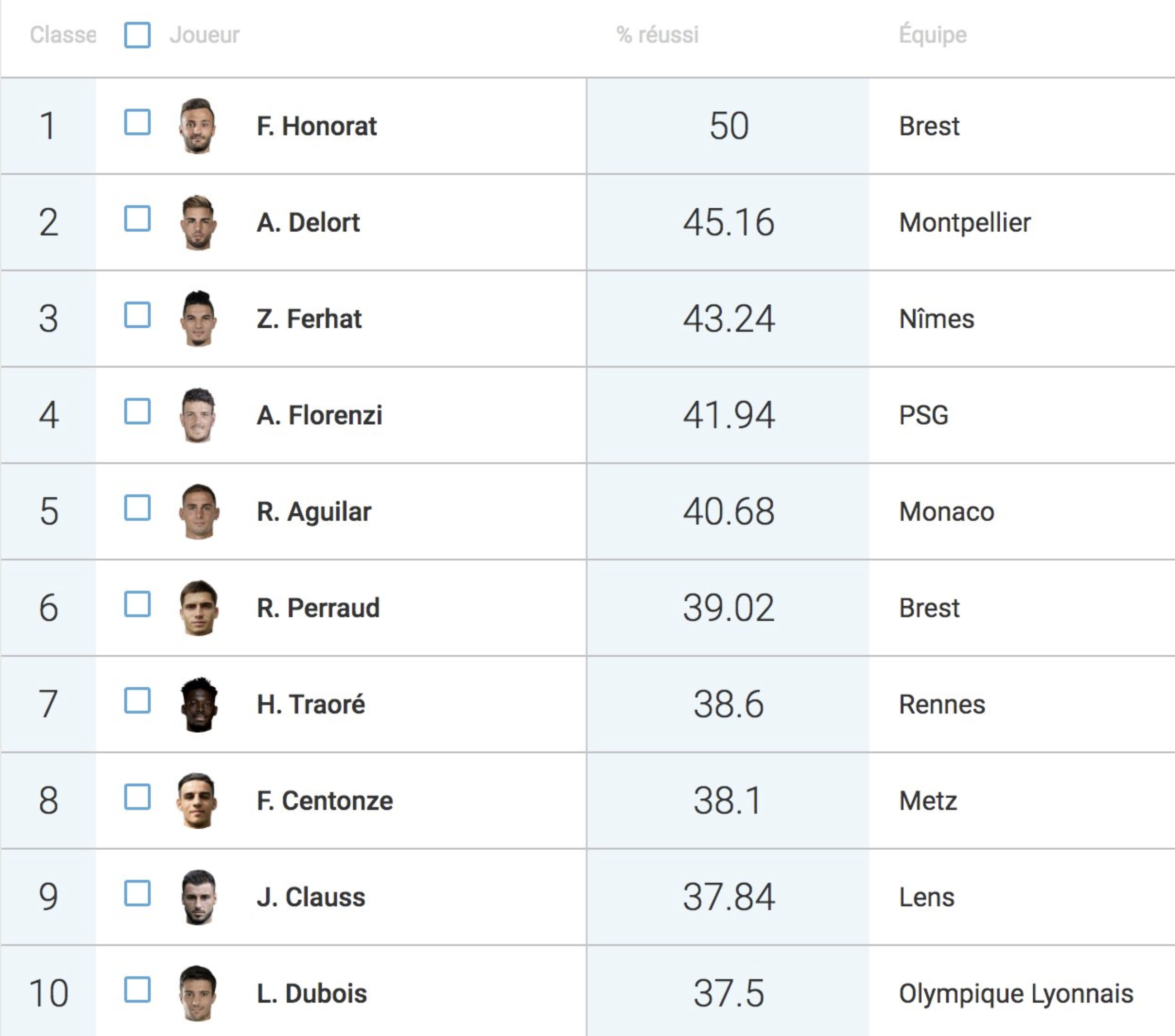Tick the checkbox for R. Perraud
This screenshot has height=1036, width=1175.
click(137, 604)
